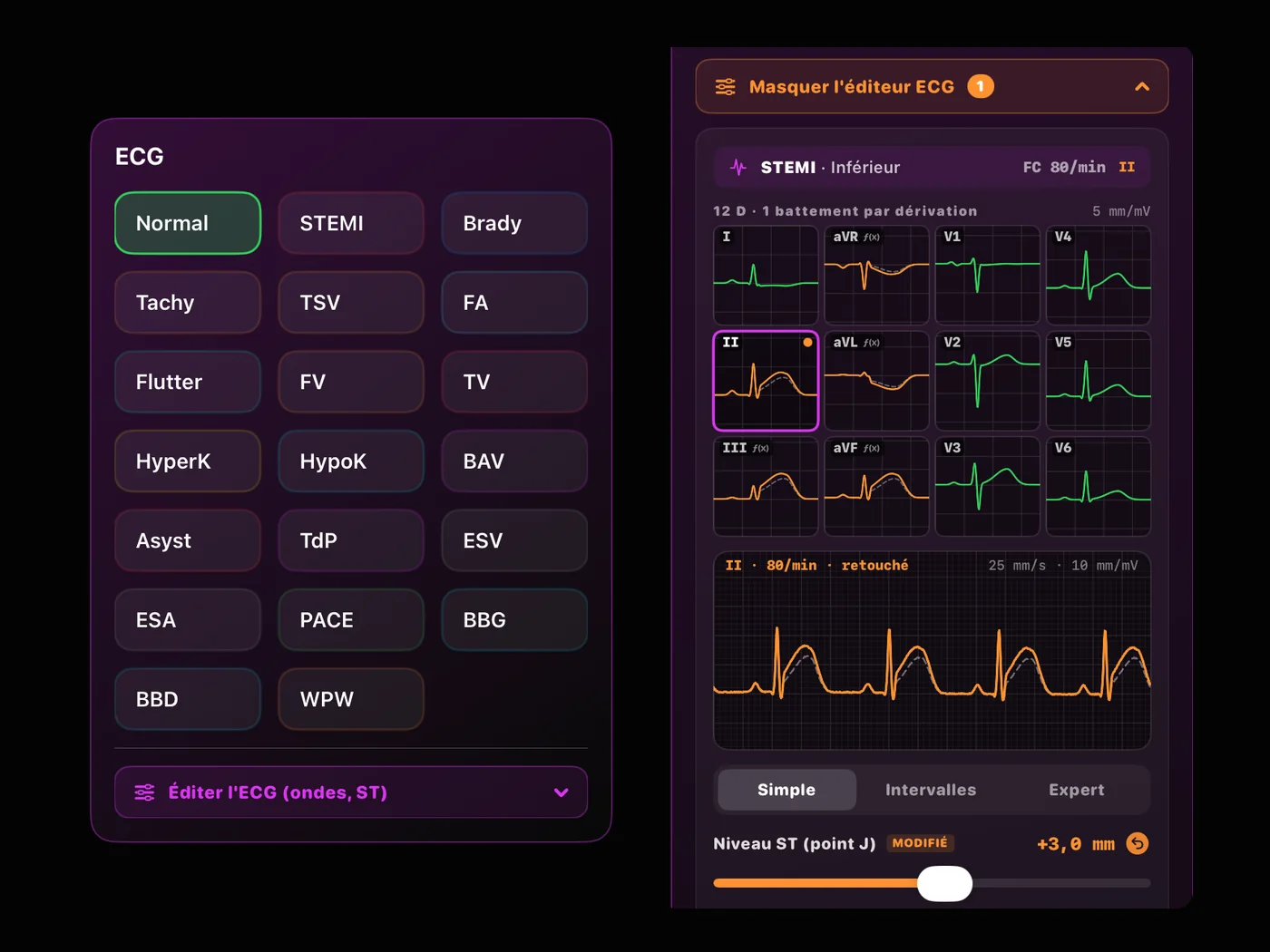Choose the HyperK rhythm button
Screen dimensions: 1270x952
click(x=188, y=461)
